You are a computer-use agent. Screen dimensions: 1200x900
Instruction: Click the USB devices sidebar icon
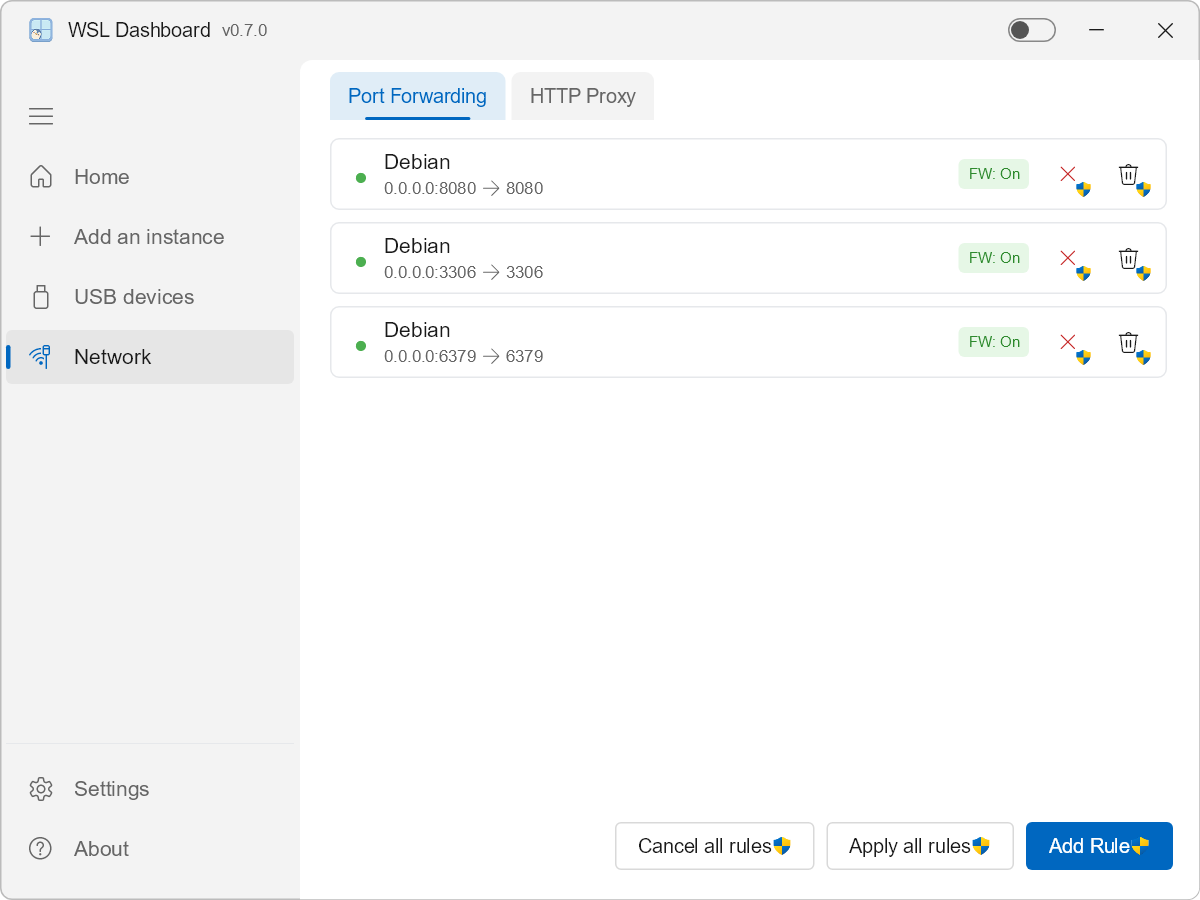[x=41, y=296]
